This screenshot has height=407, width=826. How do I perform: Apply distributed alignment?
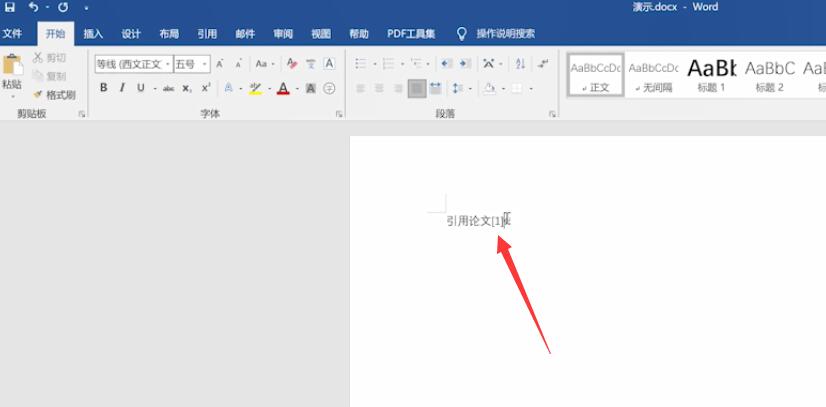(x=436, y=88)
